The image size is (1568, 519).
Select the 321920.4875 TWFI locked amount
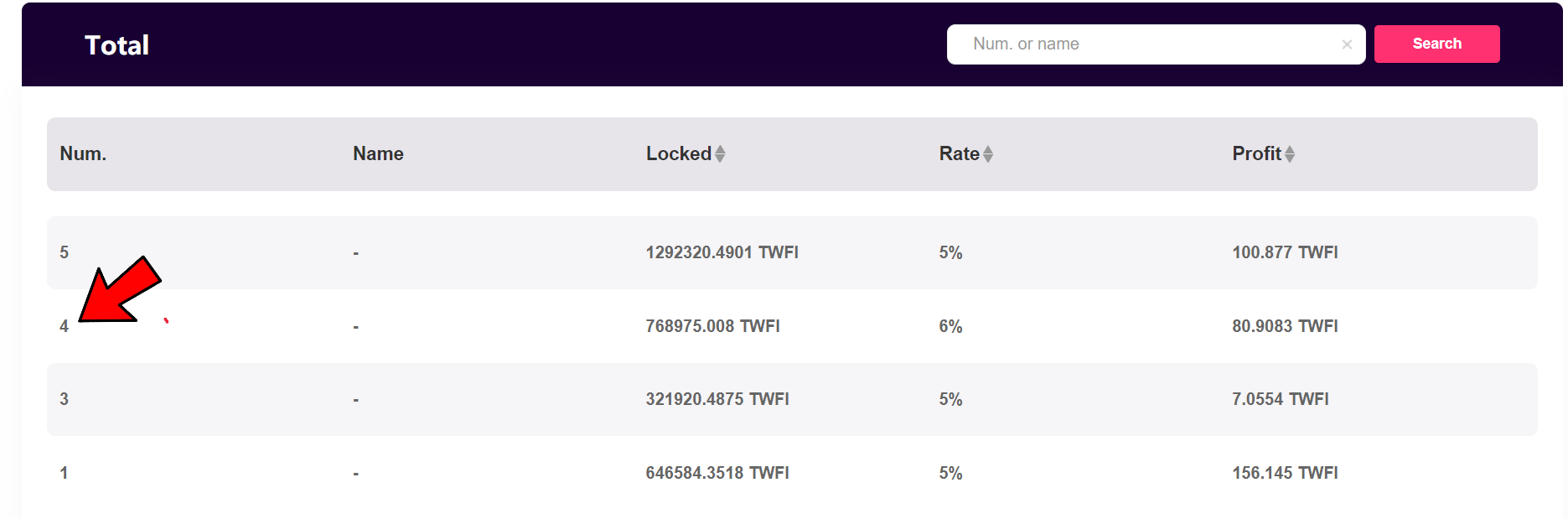pos(717,399)
